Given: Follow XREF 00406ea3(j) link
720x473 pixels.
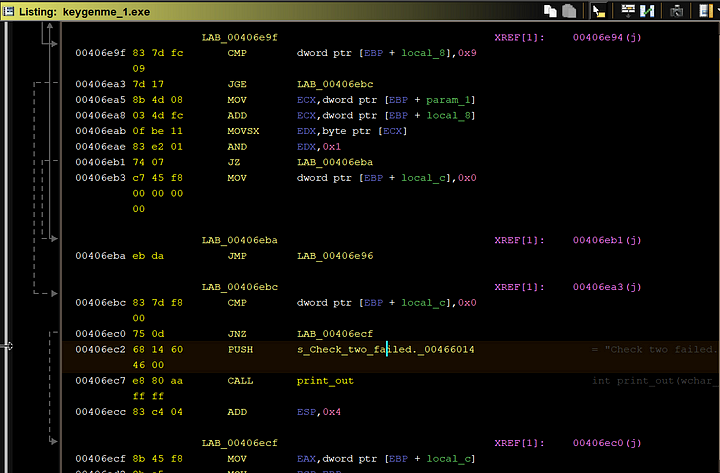Looking at the screenshot, I should [607, 287].
